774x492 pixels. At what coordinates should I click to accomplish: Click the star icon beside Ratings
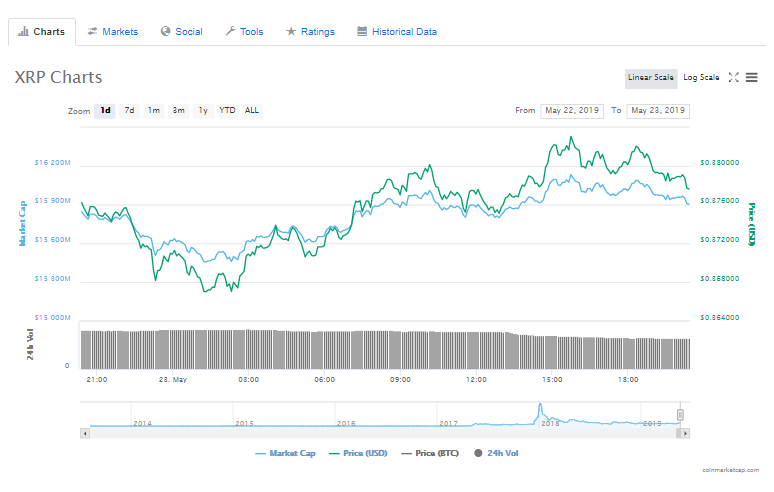pyautogui.click(x=291, y=32)
